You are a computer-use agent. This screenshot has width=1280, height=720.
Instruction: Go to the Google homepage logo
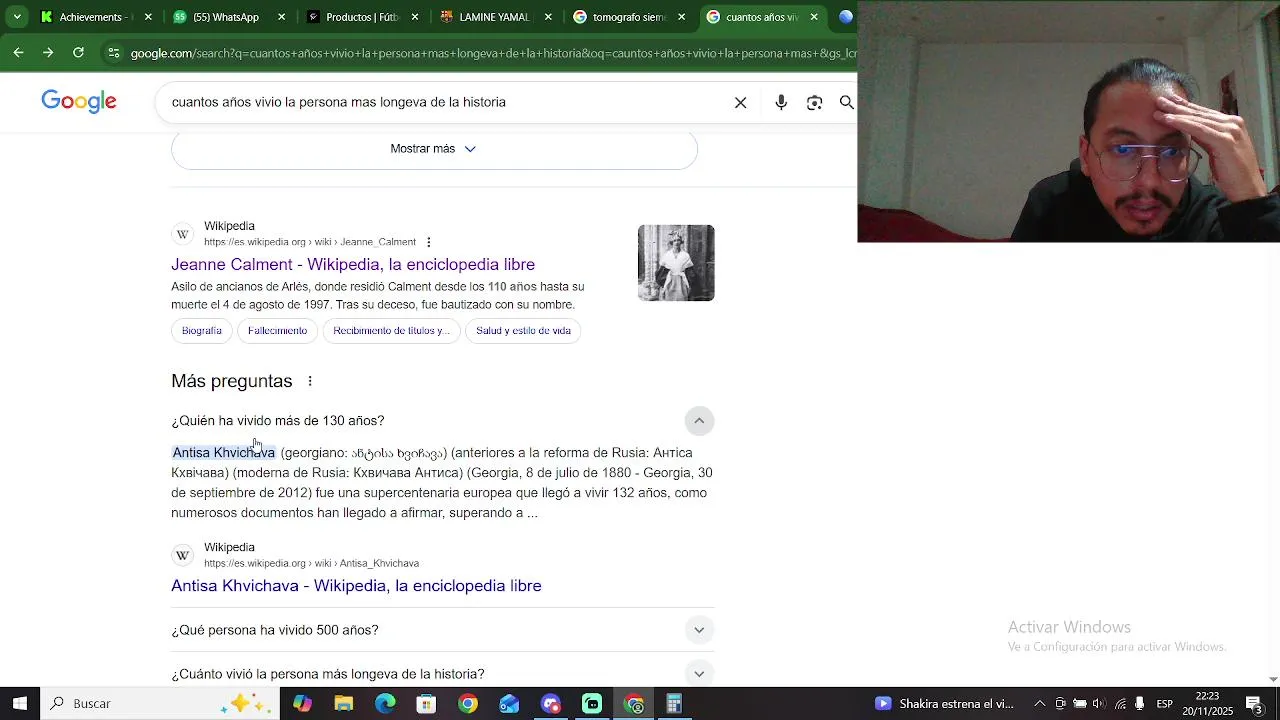click(79, 102)
